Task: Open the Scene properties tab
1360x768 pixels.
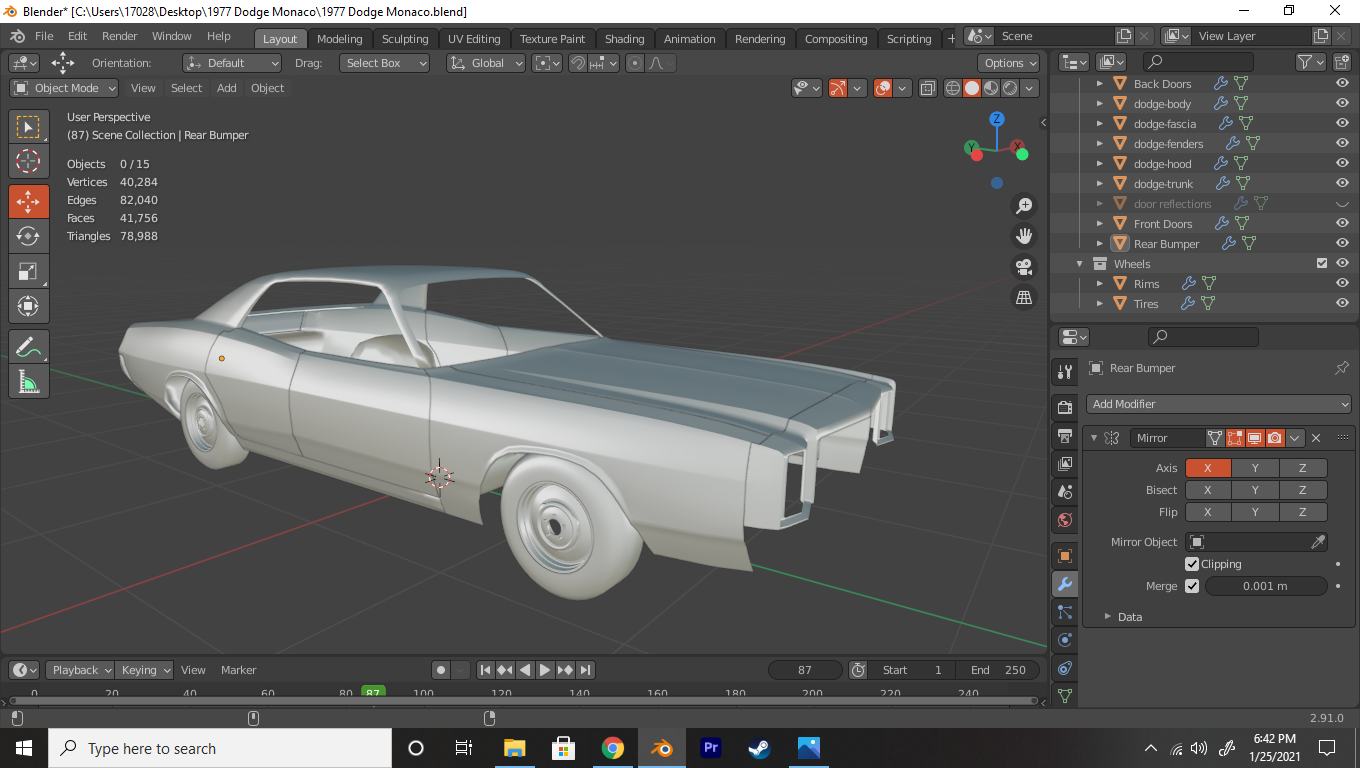Action: click(1065, 492)
